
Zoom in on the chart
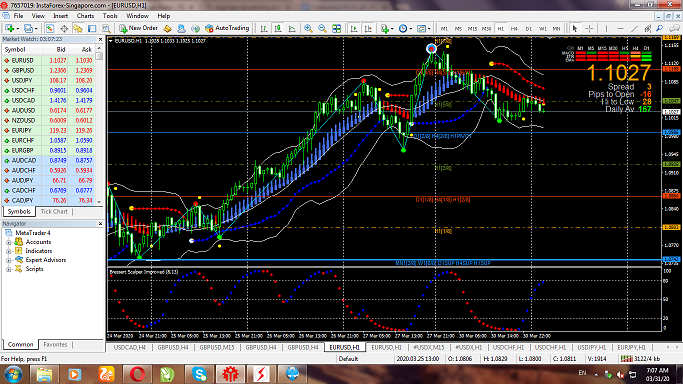[308, 28]
